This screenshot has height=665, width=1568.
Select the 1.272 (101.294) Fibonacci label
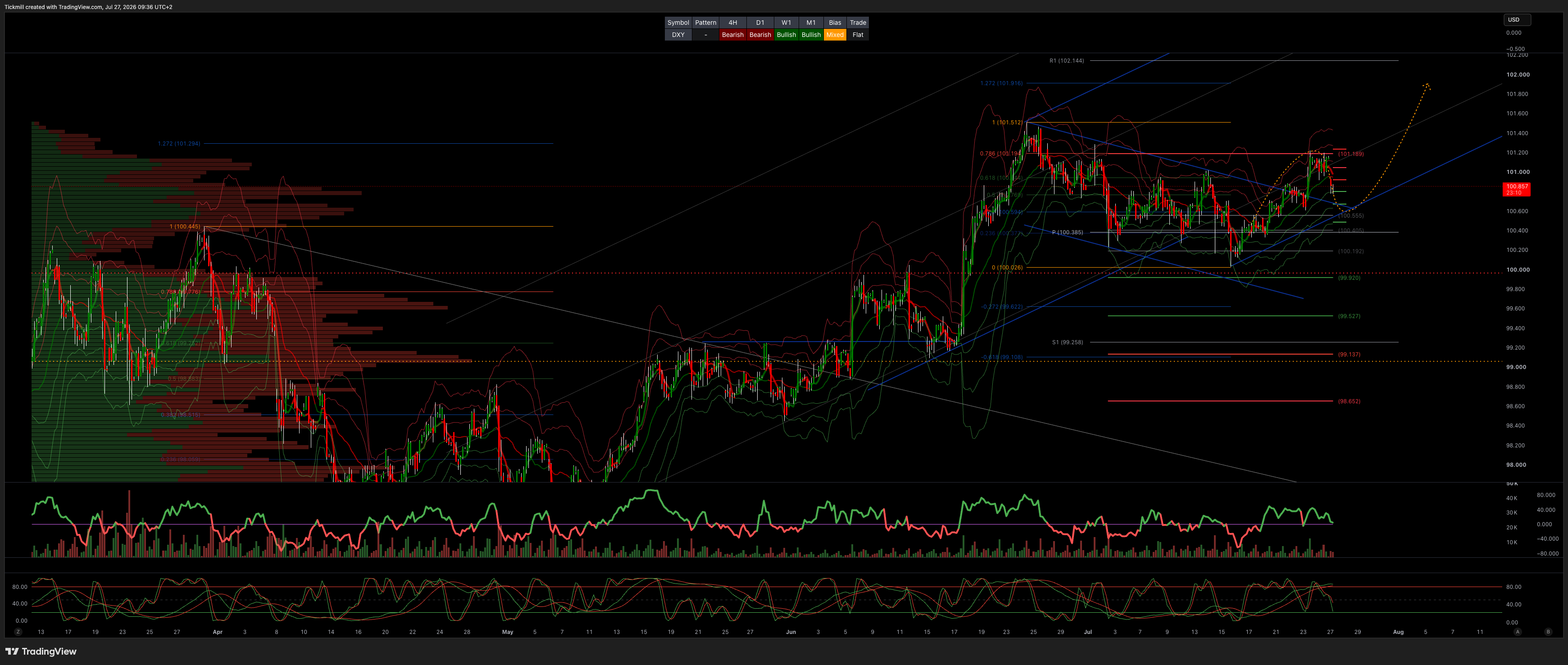coord(179,144)
